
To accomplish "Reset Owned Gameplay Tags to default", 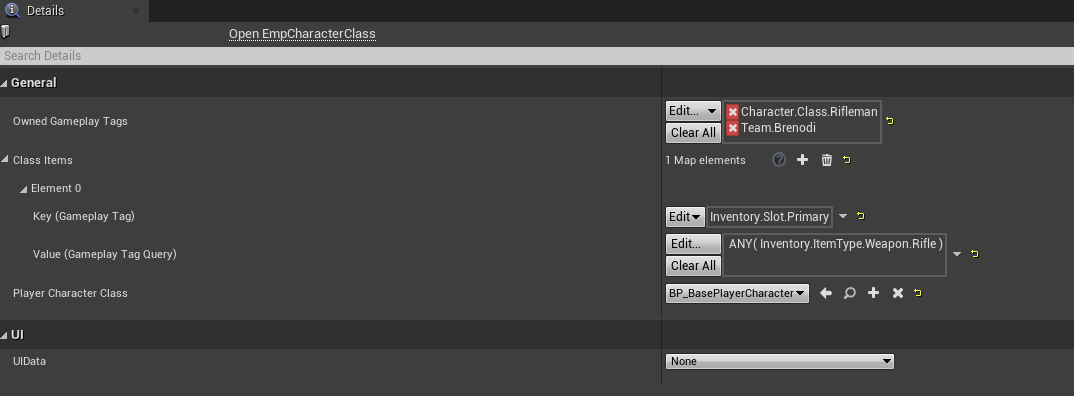I will click(890, 121).
